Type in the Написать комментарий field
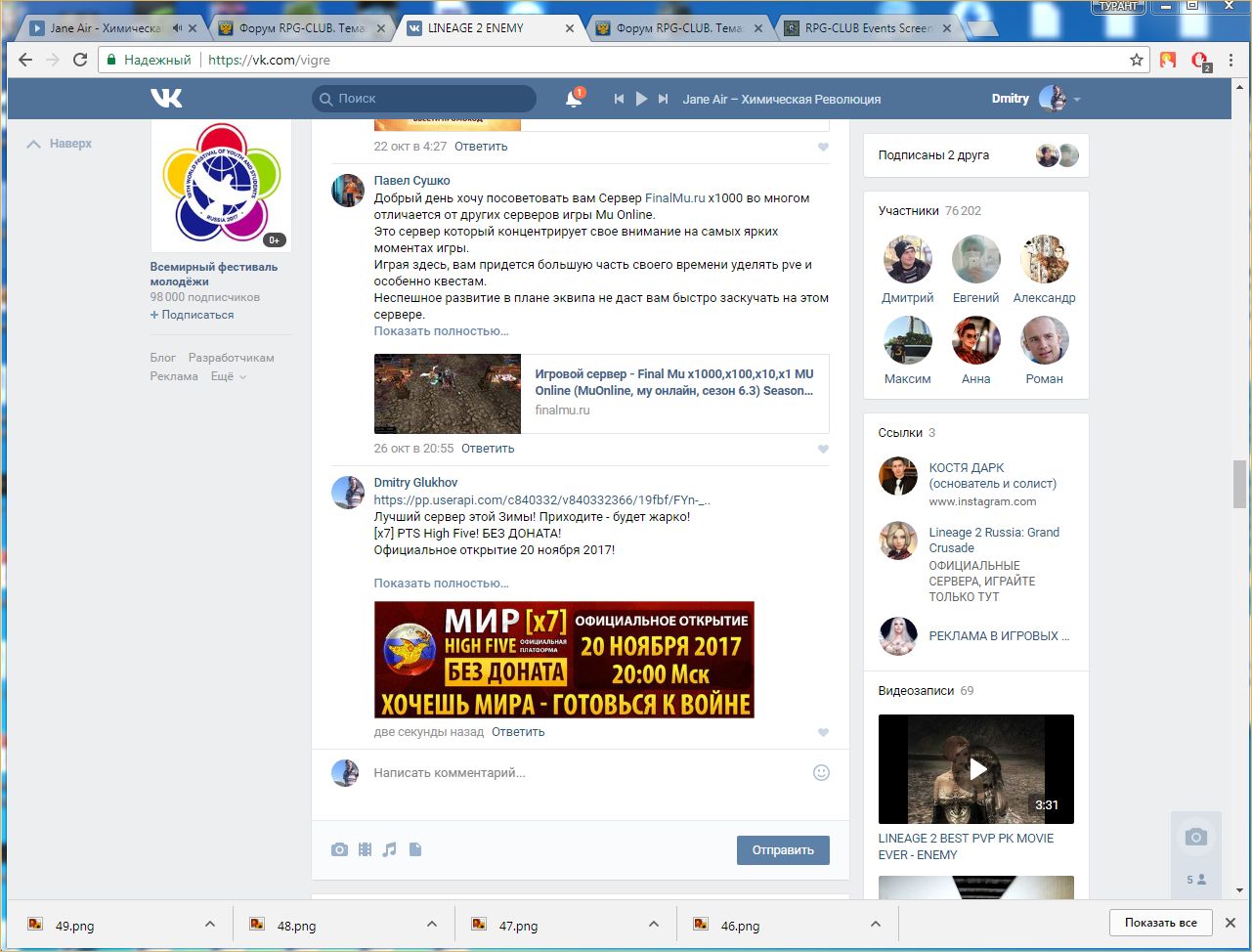1252x952 pixels. point(586,772)
